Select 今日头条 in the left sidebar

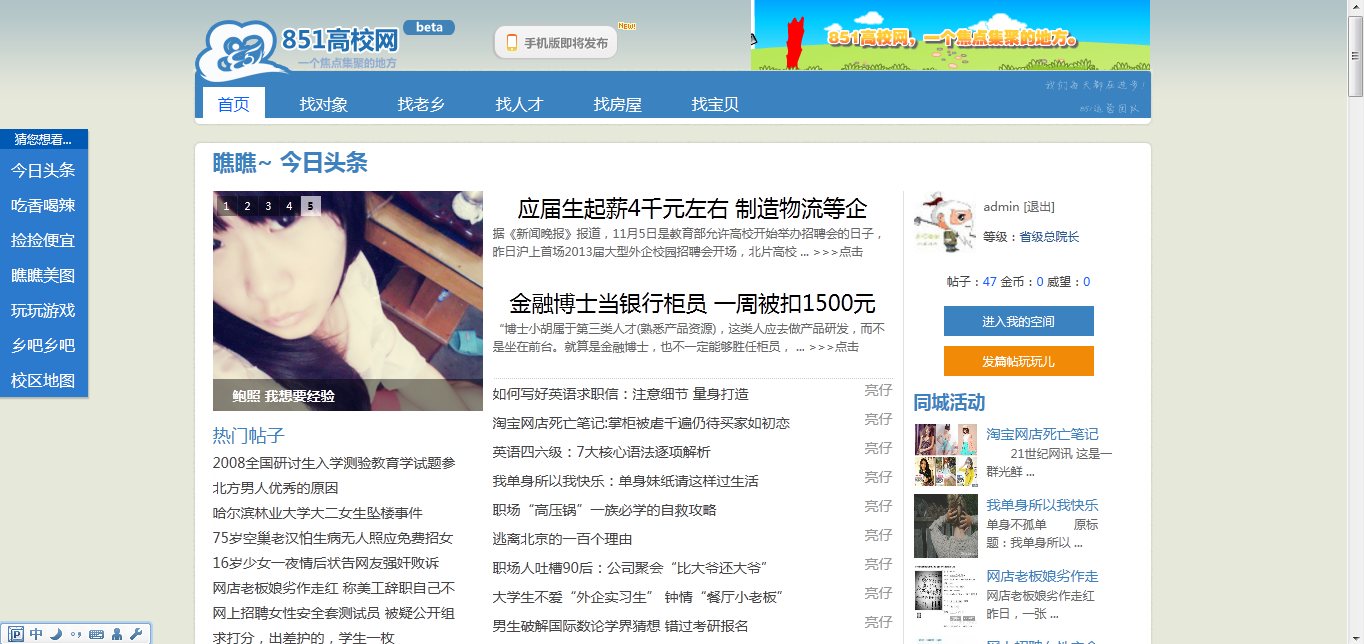tap(44, 170)
